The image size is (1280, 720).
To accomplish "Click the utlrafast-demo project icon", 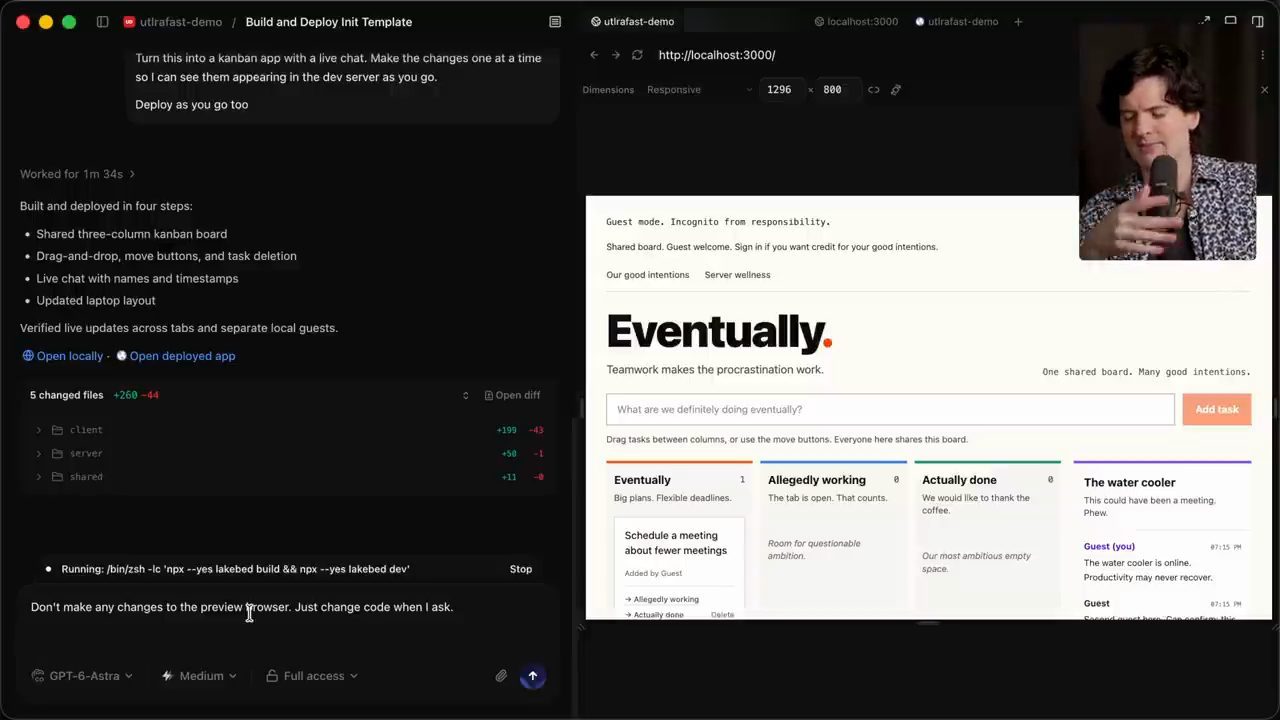I will [129, 22].
